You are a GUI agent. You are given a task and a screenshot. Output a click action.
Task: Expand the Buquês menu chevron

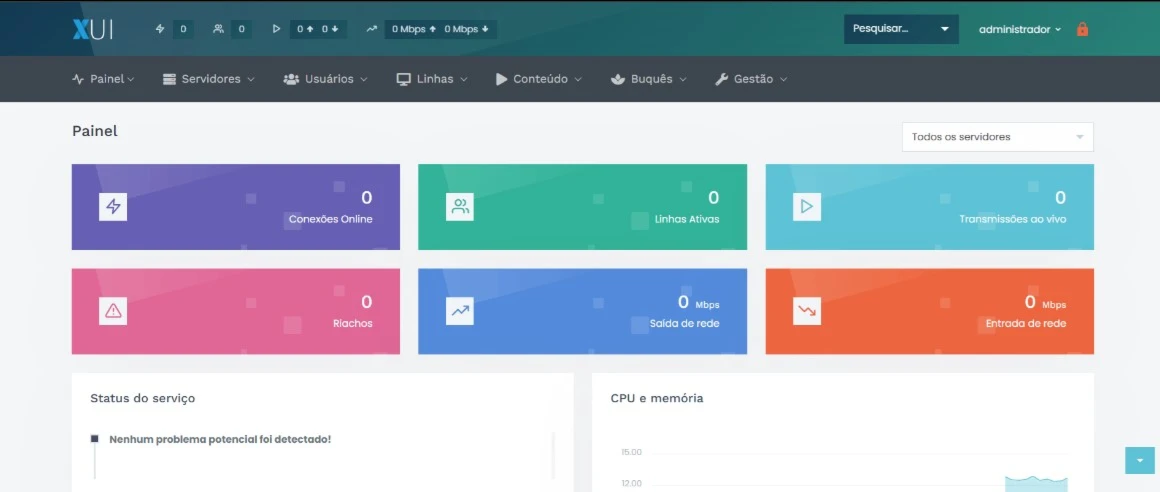pos(683,79)
